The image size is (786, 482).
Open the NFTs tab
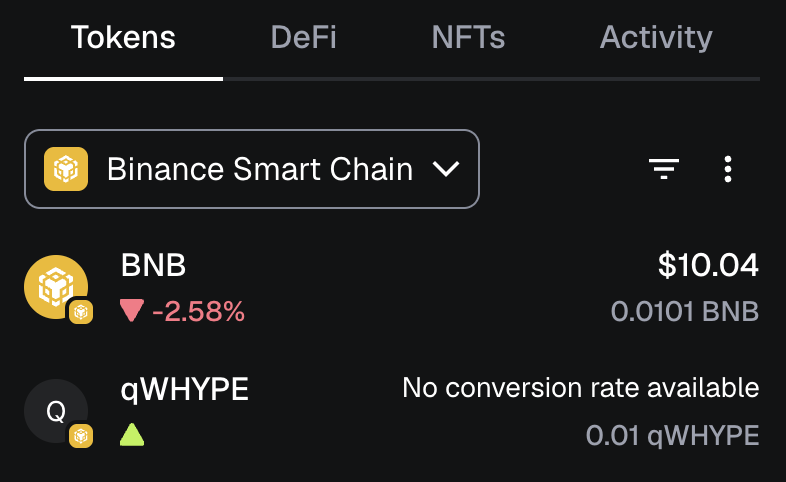pyautogui.click(x=468, y=38)
